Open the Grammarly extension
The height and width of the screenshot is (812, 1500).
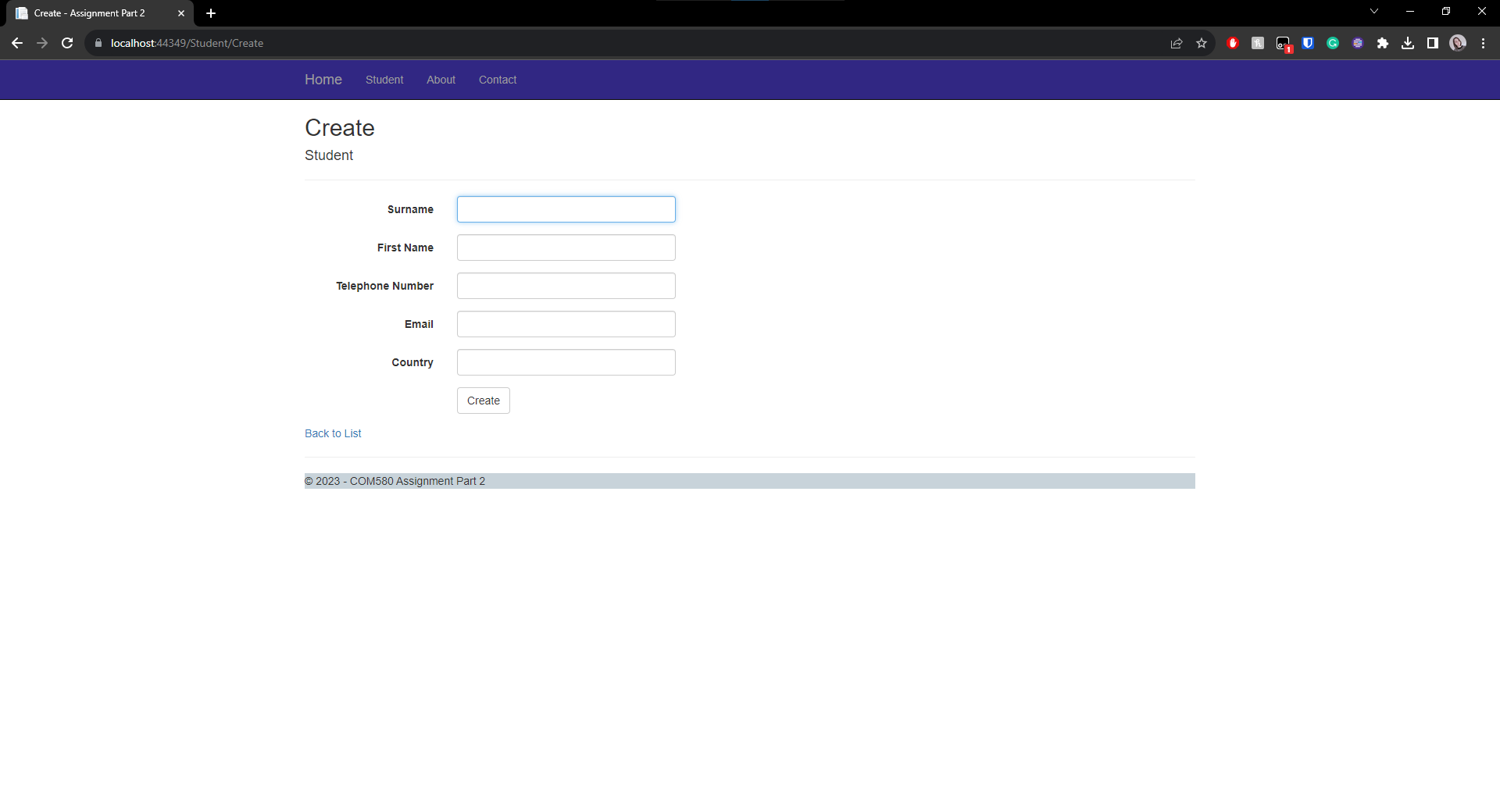point(1333,43)
